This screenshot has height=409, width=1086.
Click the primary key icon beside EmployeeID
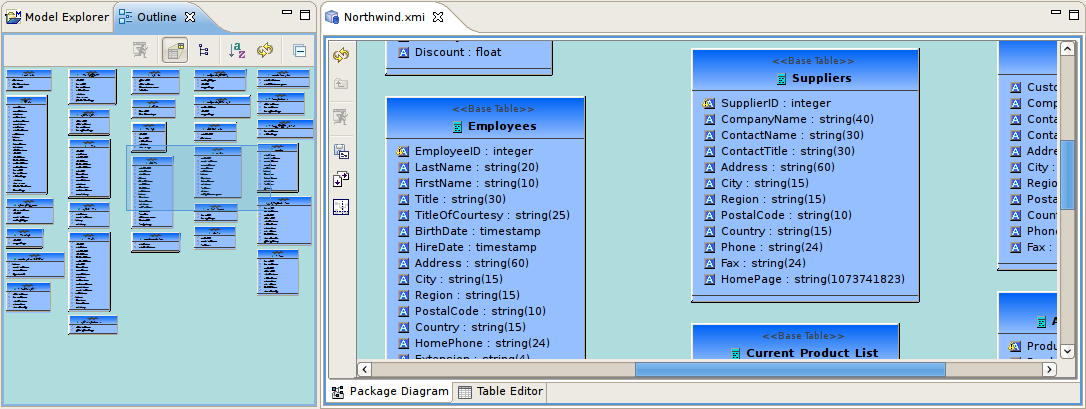403,151
